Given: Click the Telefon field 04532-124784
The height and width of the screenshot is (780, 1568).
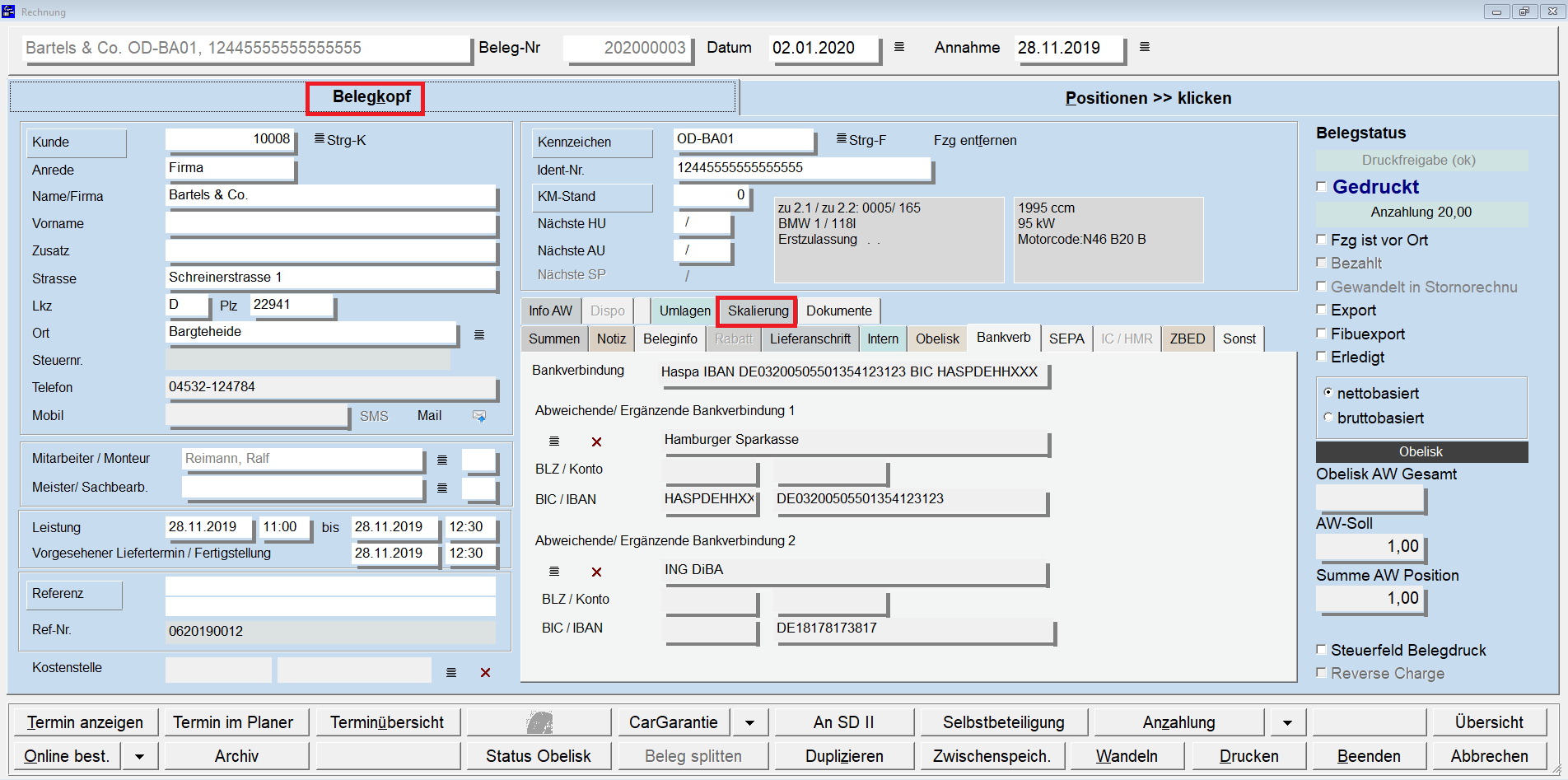Looking at the screenshot, I should point(331,387).
